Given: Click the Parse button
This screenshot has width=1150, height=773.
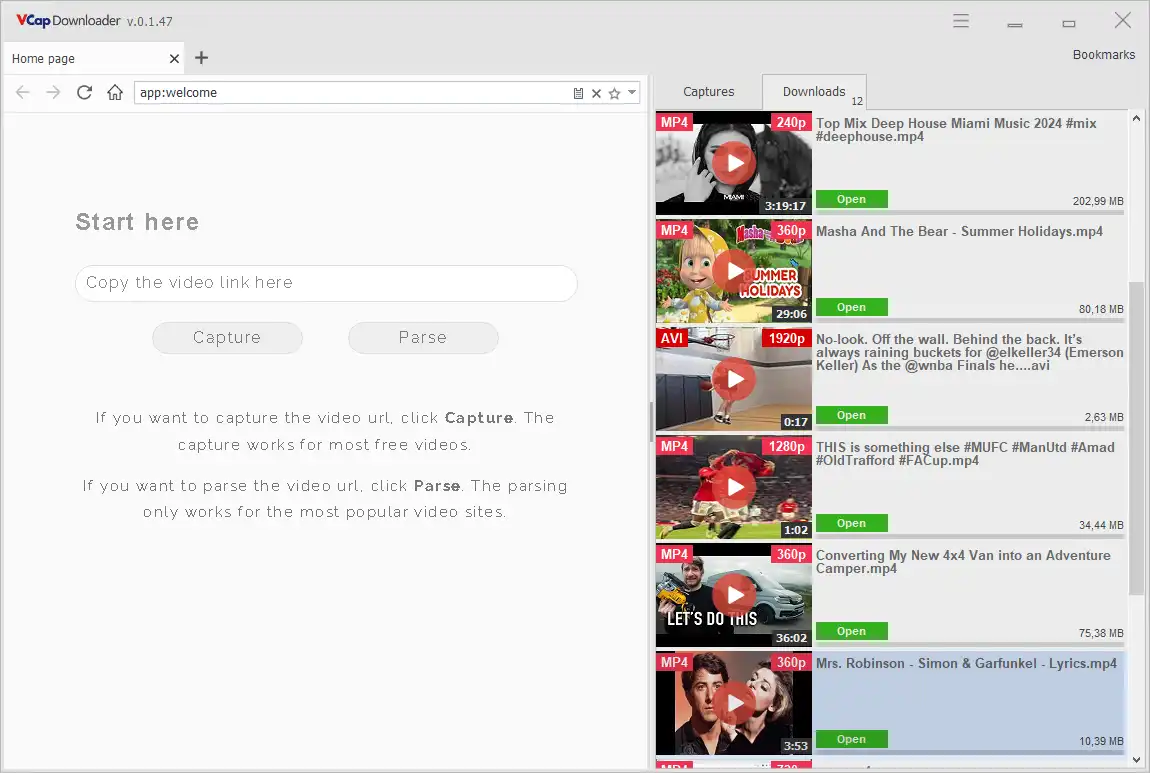Looking at the screenshot, I should coord(423,337).
